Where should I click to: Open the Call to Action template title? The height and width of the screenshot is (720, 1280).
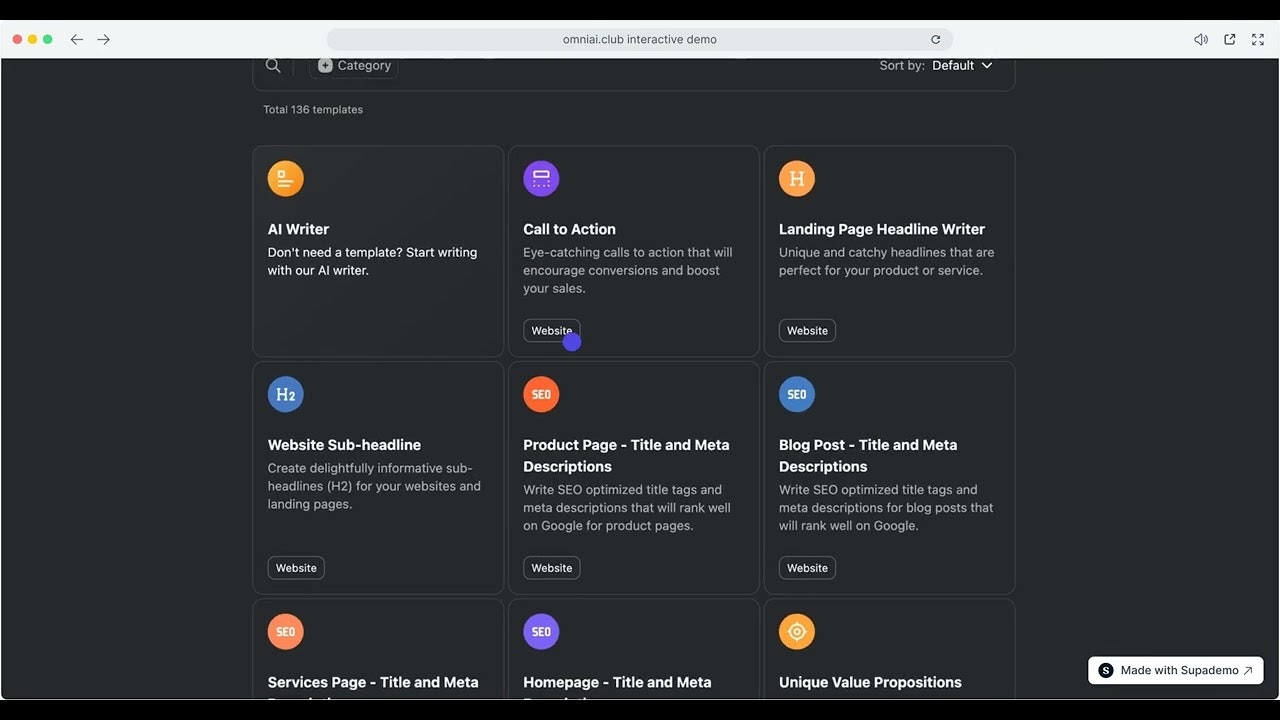click(x=569, y=229)
